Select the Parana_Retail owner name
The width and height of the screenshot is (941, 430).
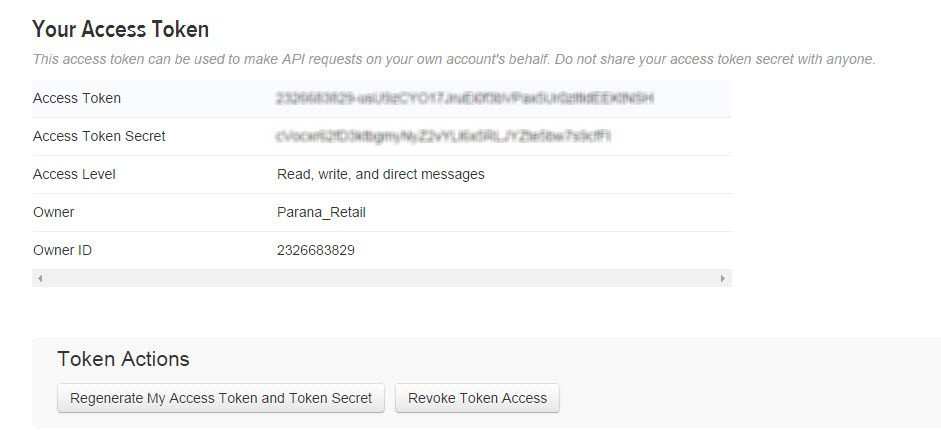click(x=320, y=212)
